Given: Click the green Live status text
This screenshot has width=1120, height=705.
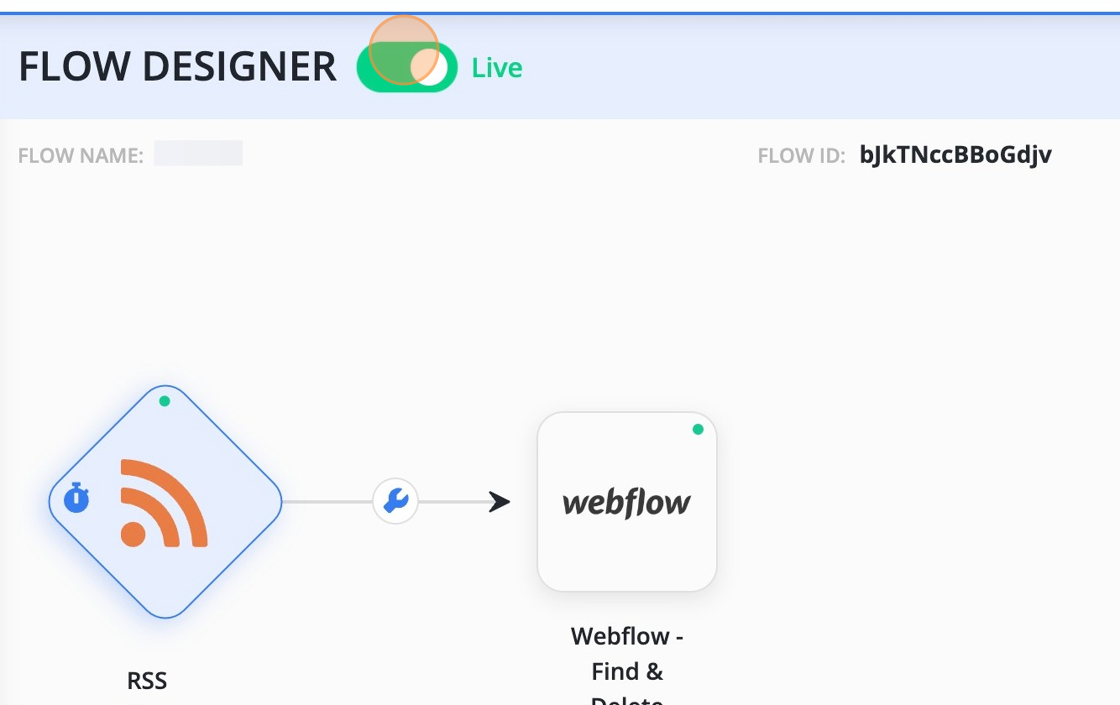Looking at the screenshot, I should click(x=497, y=68).
